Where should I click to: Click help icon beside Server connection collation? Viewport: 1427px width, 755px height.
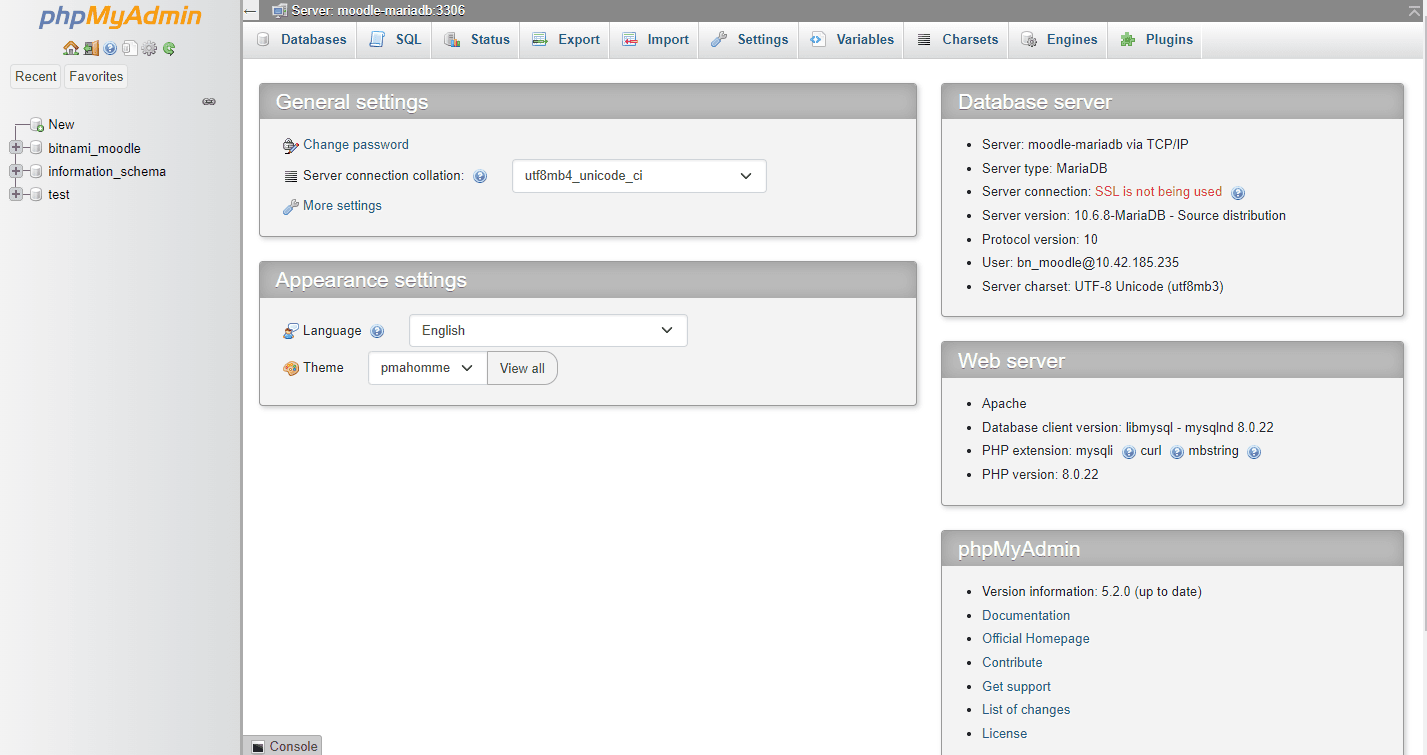click(x=480, y=177)
